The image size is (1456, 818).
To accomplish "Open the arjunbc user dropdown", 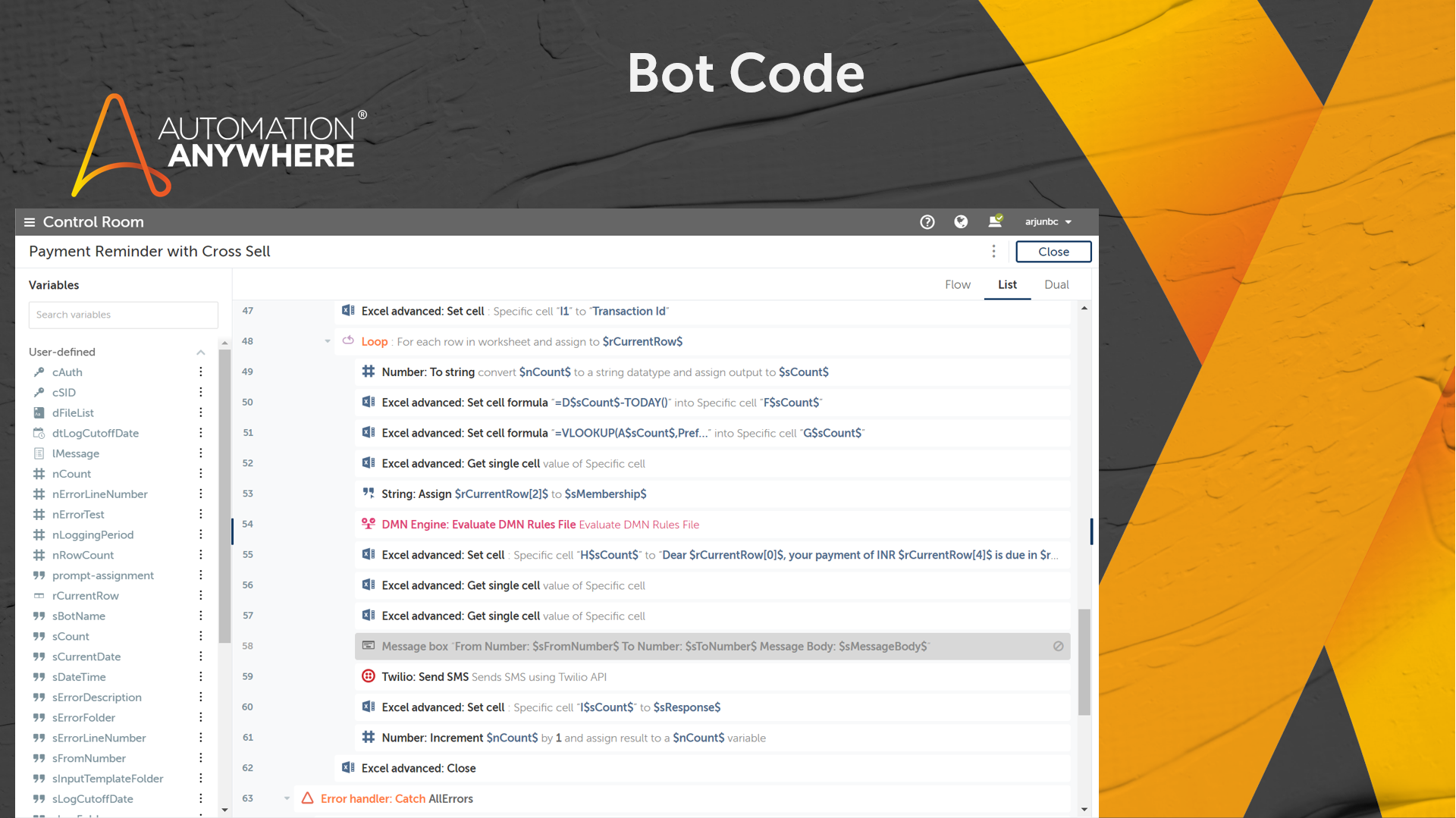I will pos(1048,222).
